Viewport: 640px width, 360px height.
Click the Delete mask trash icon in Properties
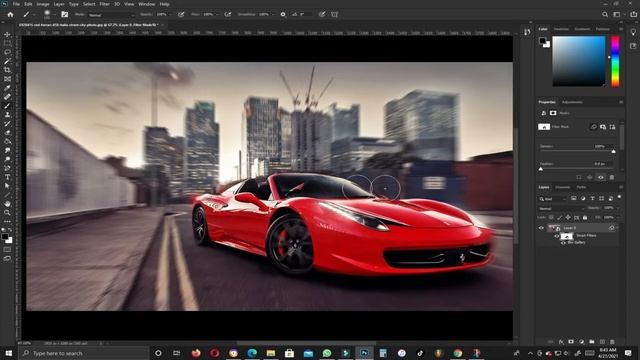coord(611,177)
